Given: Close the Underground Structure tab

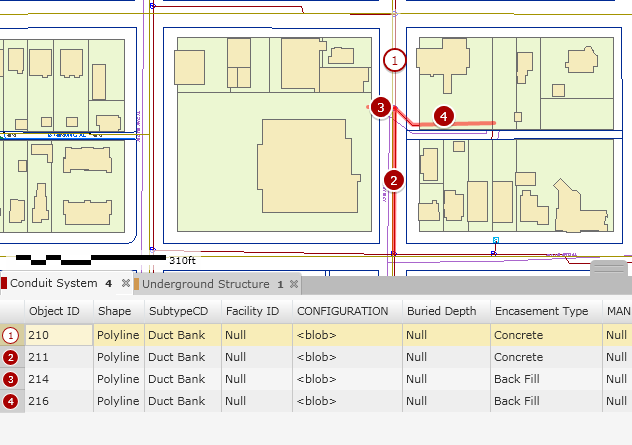Looking at the screenshot, I should 294,284.
